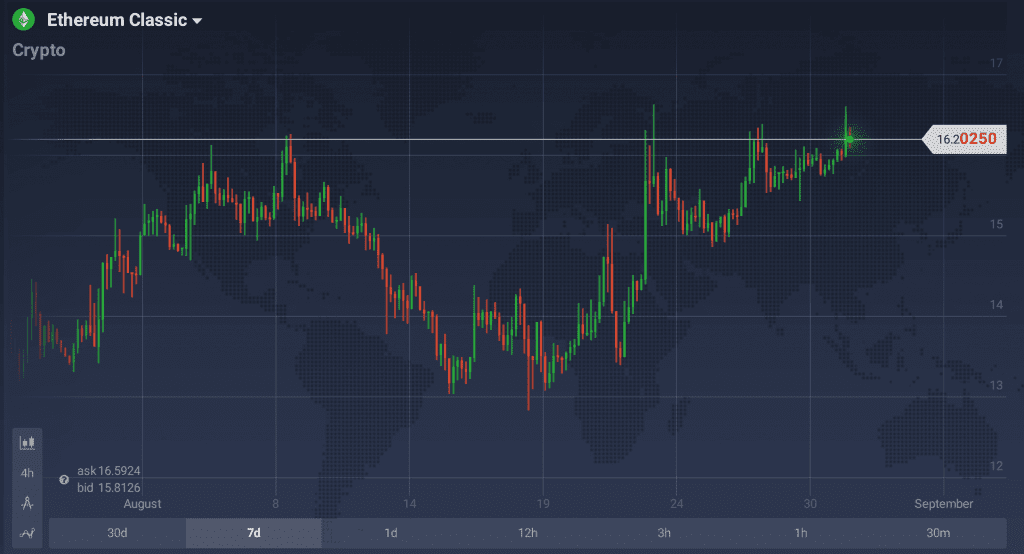Click the ask 16.5924 value
The image size is (1024, 554).
click(x=108, y=470)
